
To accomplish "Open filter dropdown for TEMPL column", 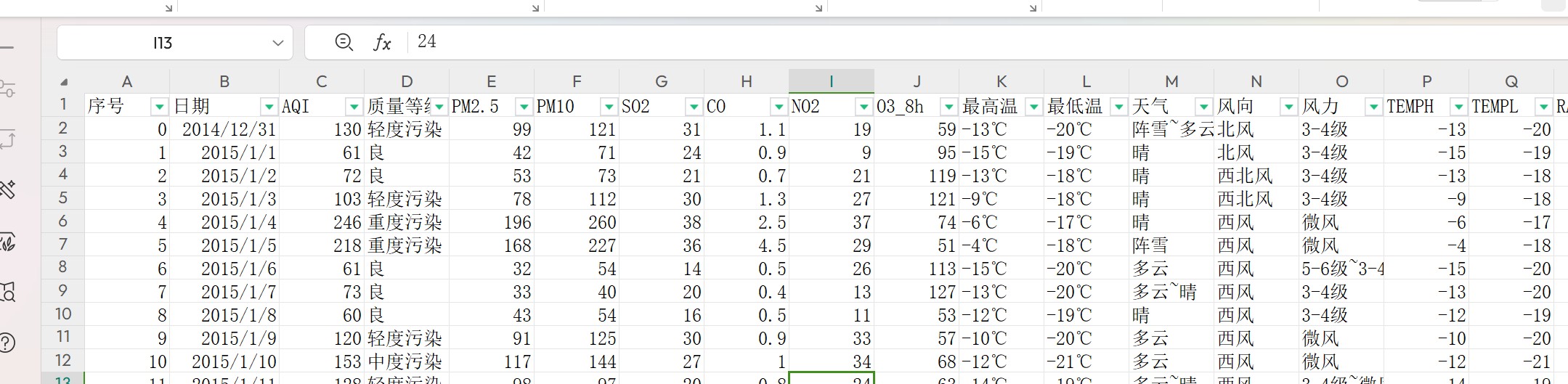I will 1543,107.
